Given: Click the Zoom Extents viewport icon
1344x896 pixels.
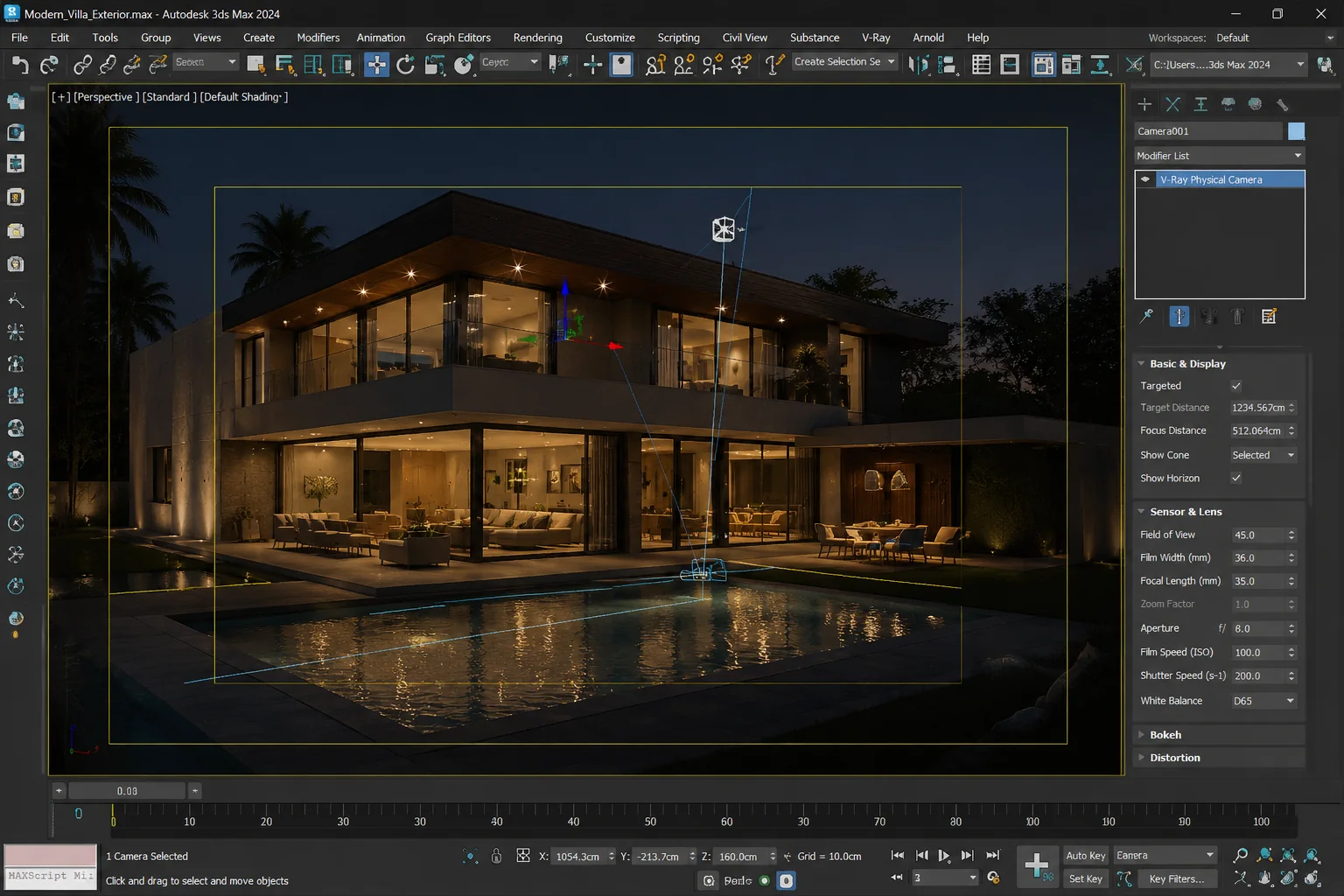Looking at the screenshot, I should click(1288, 855).
